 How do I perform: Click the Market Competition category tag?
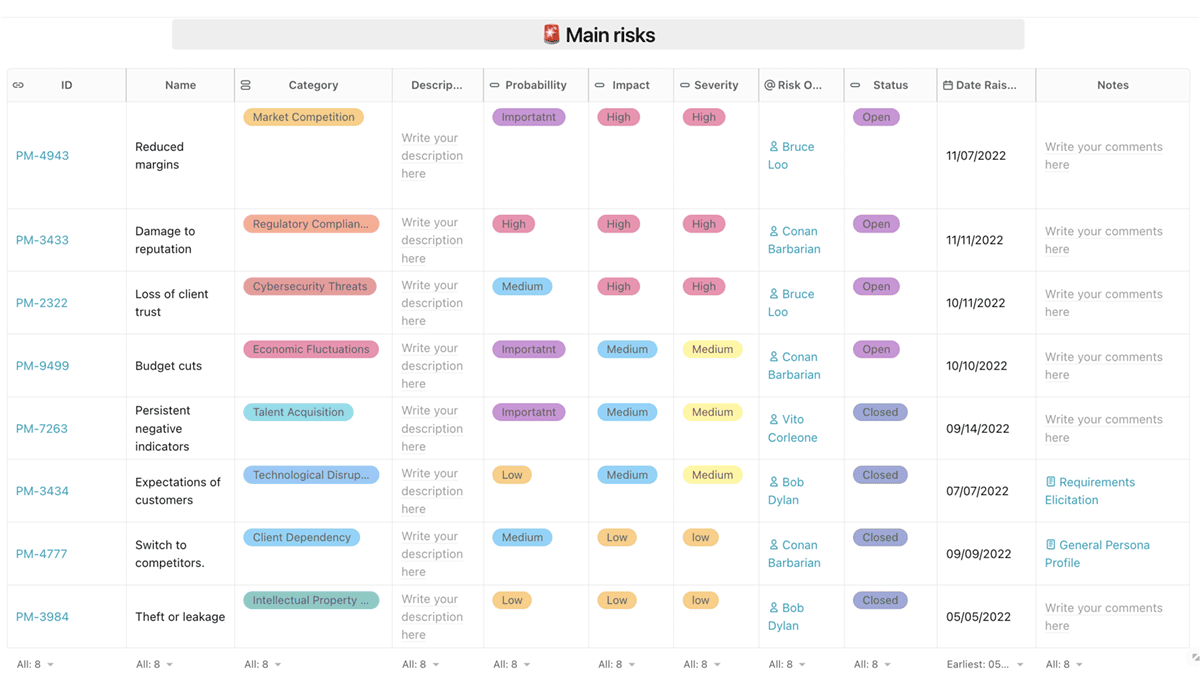coord(303,117)
